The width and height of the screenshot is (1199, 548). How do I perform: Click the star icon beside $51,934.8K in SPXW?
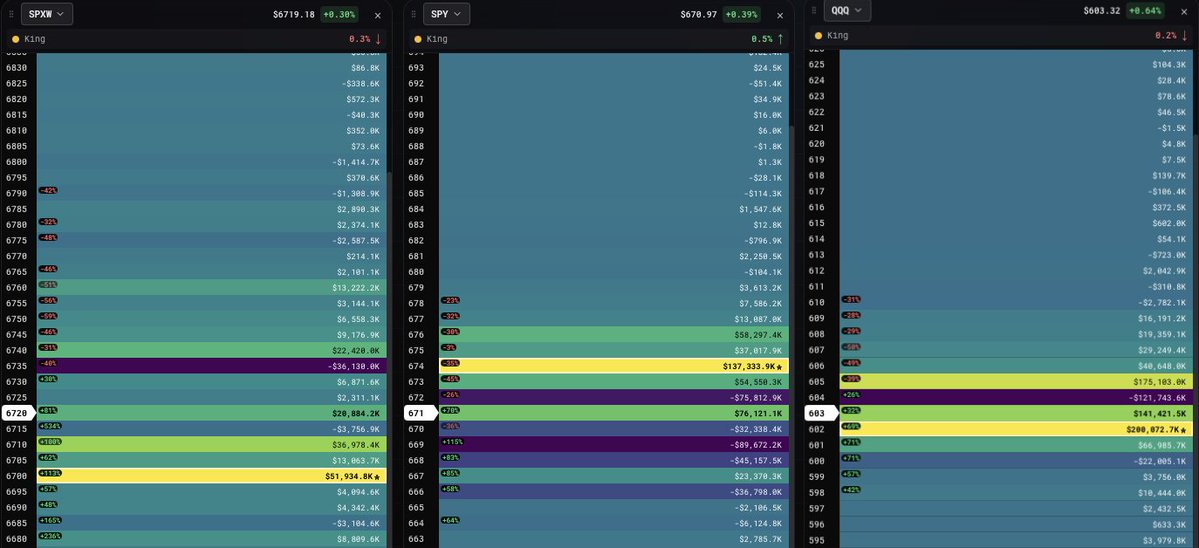[x=377, y=476]
